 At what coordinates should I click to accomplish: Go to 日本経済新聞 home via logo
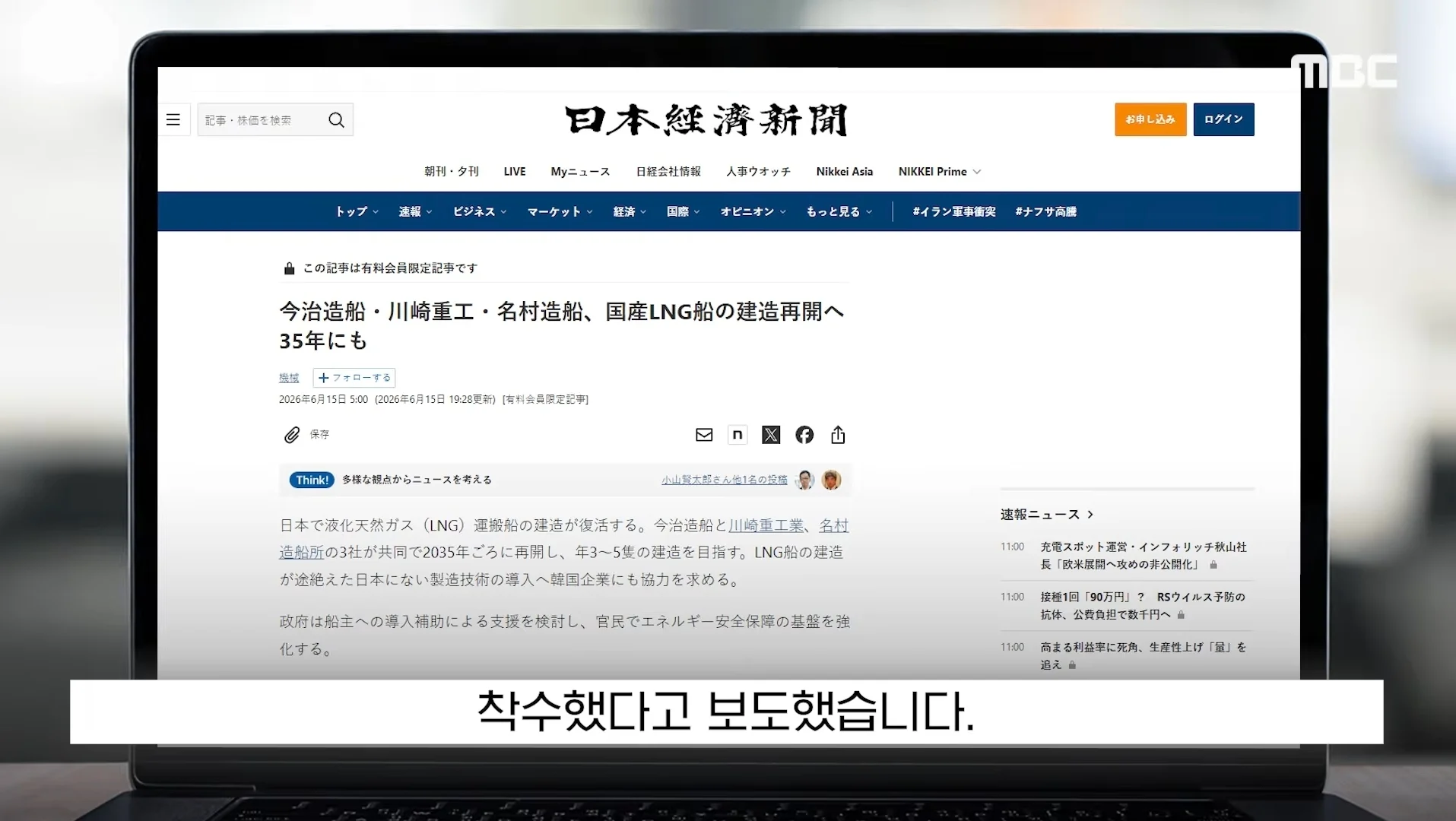[x=706, y=120]
